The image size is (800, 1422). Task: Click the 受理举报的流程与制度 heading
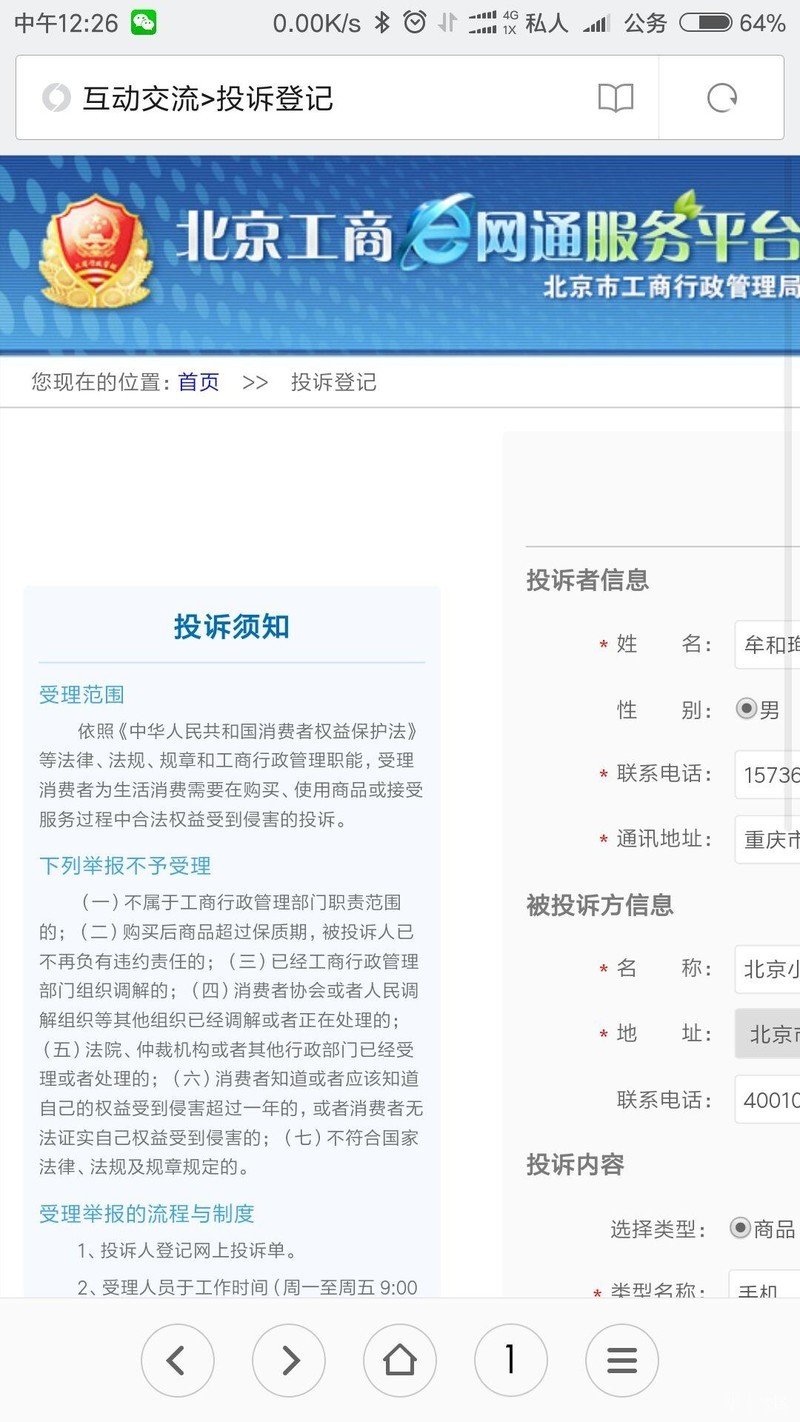(x=147, y=1213)
